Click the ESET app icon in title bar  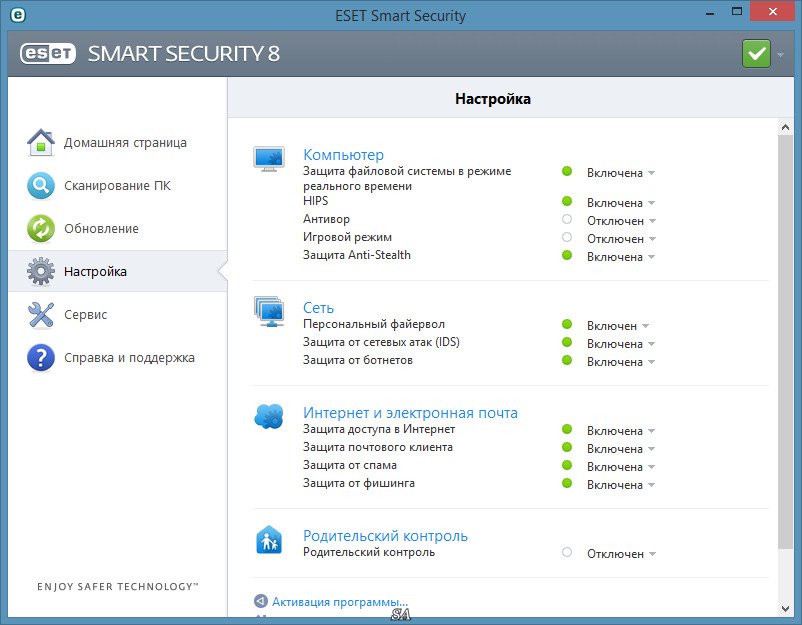click(17, 15)
